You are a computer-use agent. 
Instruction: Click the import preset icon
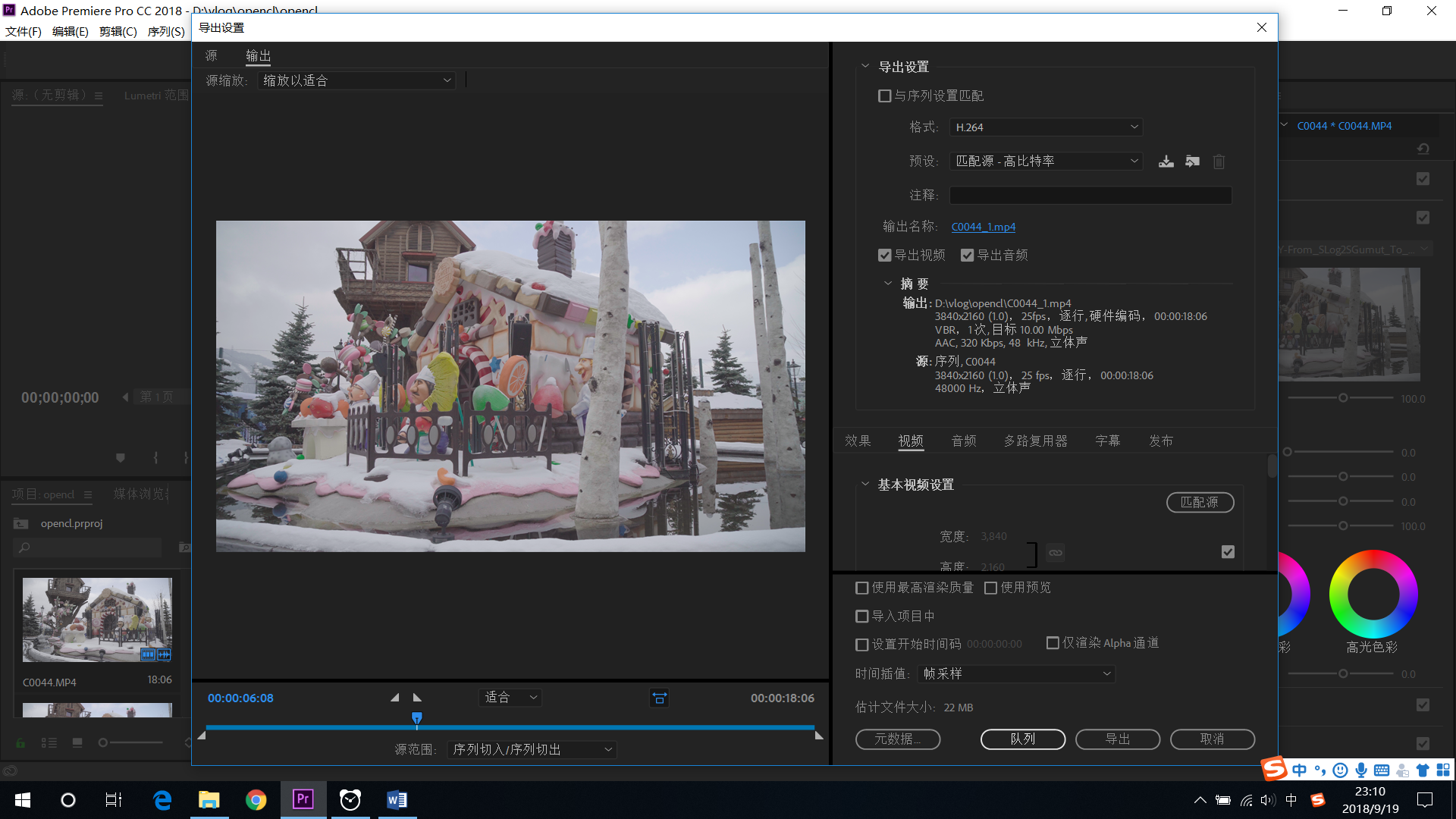1193,162
